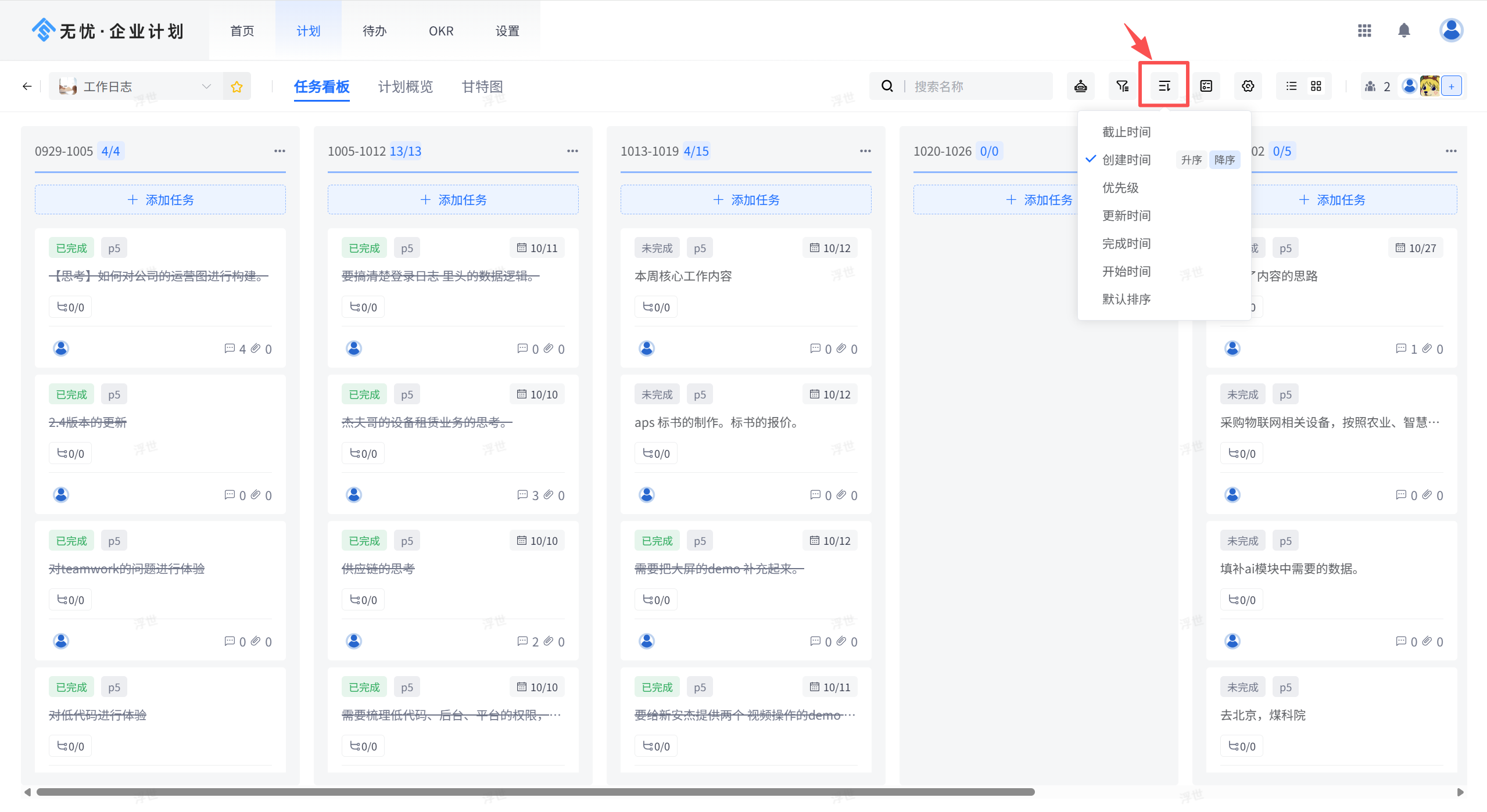
Task: Select 升序 ascending sort option
Action: click(1191, 160)
